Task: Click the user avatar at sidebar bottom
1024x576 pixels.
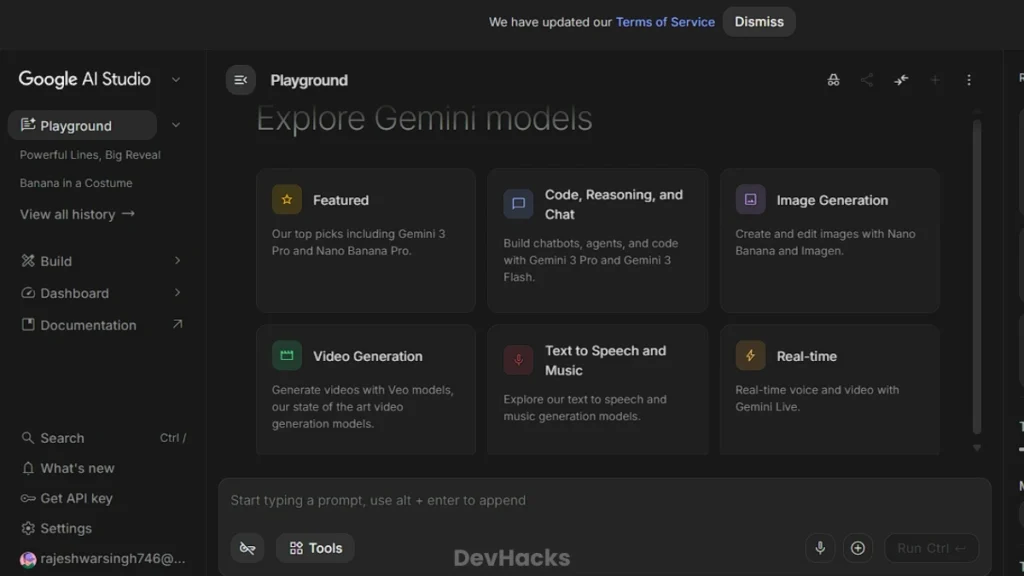Action: pos(27,560)
